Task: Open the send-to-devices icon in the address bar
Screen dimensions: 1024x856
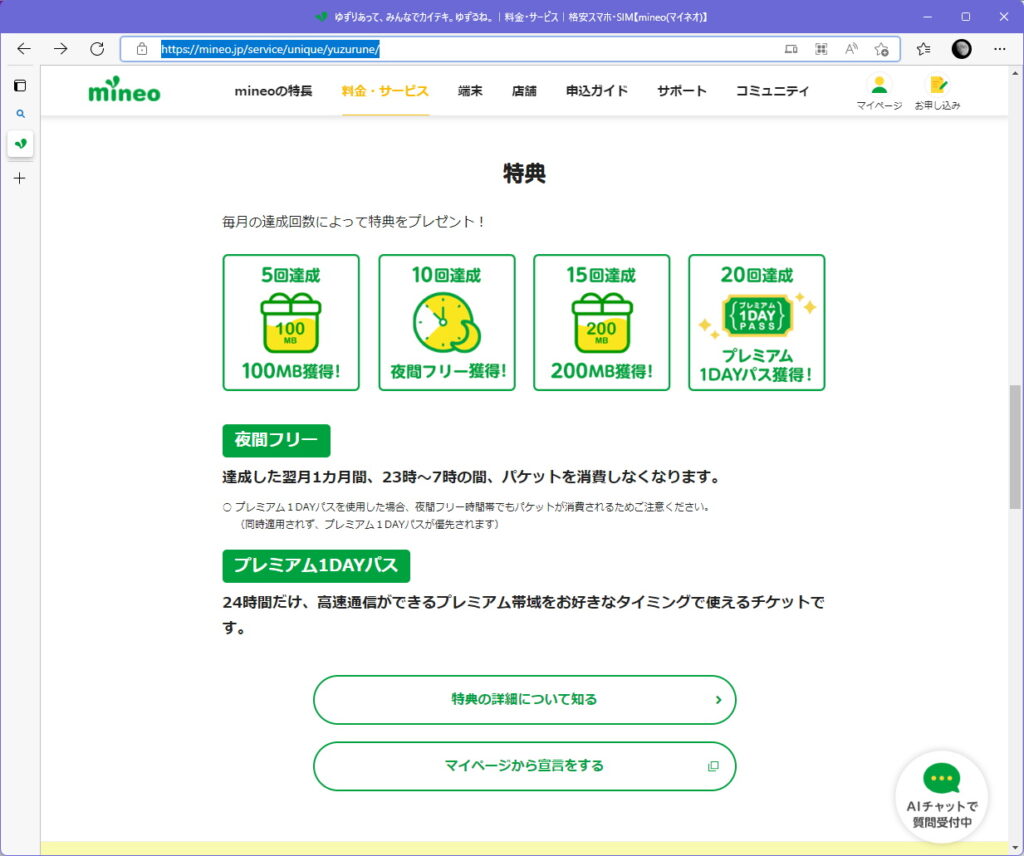Action: 791,49
